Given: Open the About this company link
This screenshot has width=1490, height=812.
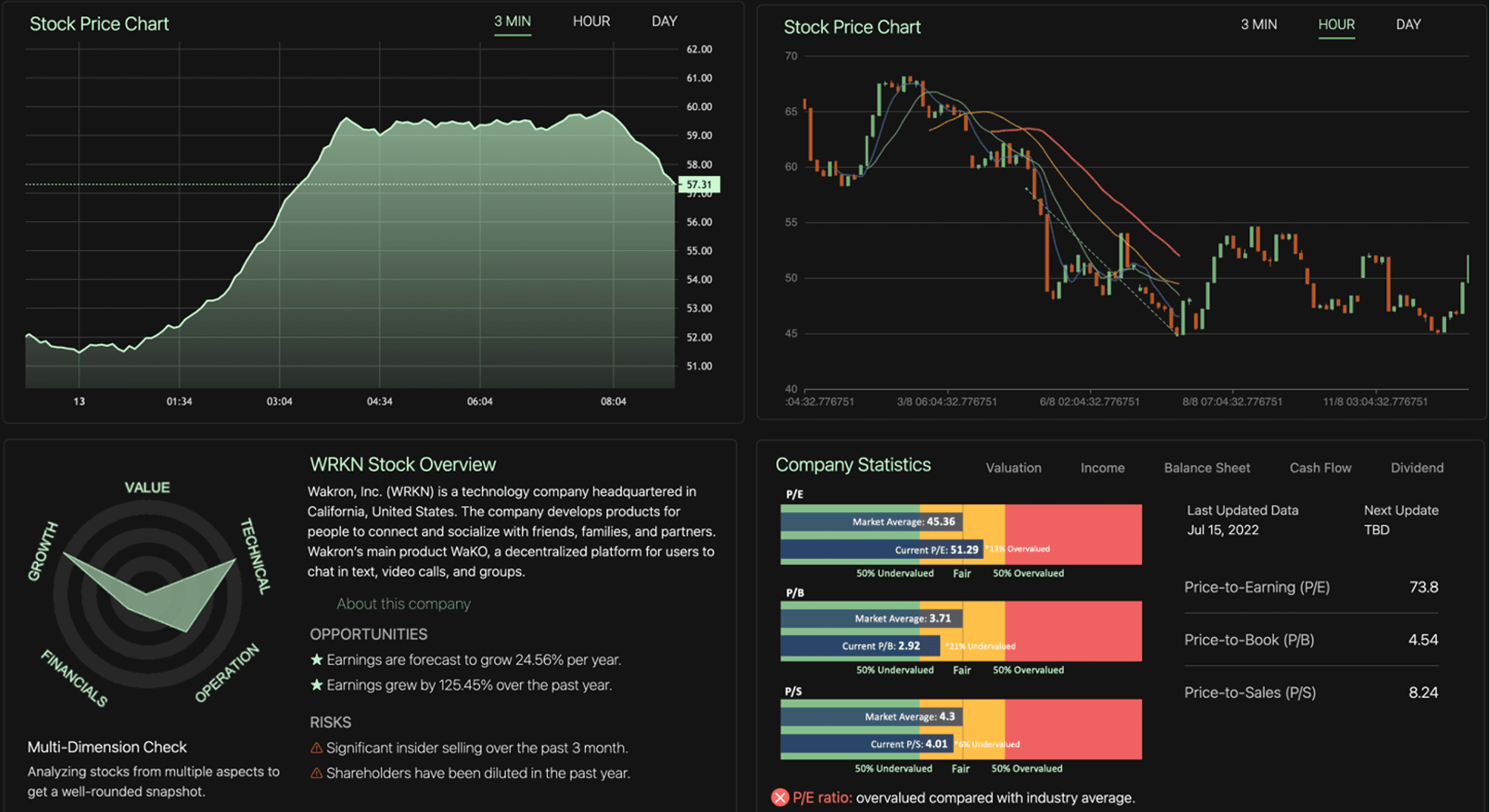Looking at the screenshot, I should (x=403, y=604).
